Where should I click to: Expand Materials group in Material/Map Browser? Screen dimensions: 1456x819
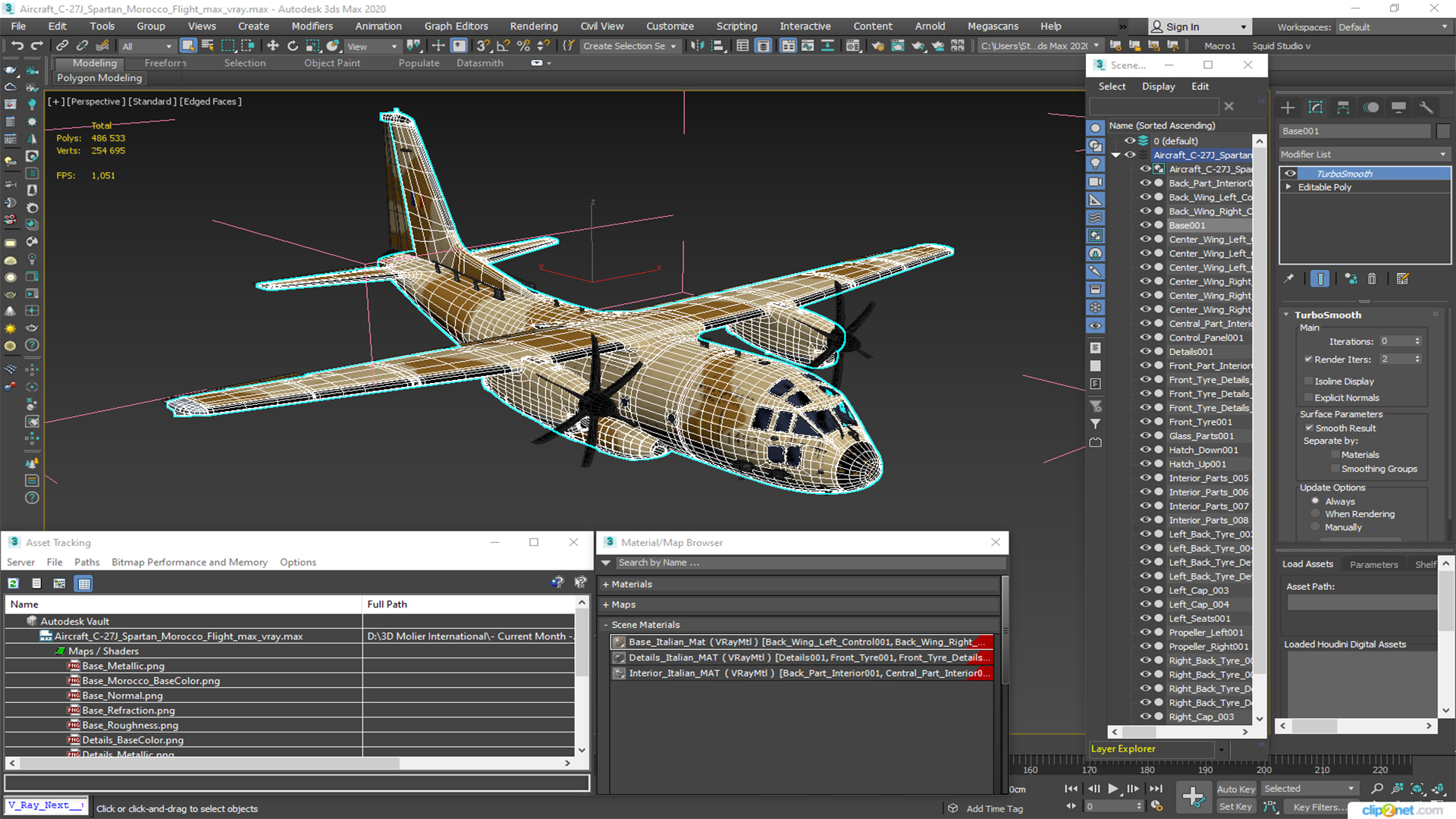[x=606, y=584]
